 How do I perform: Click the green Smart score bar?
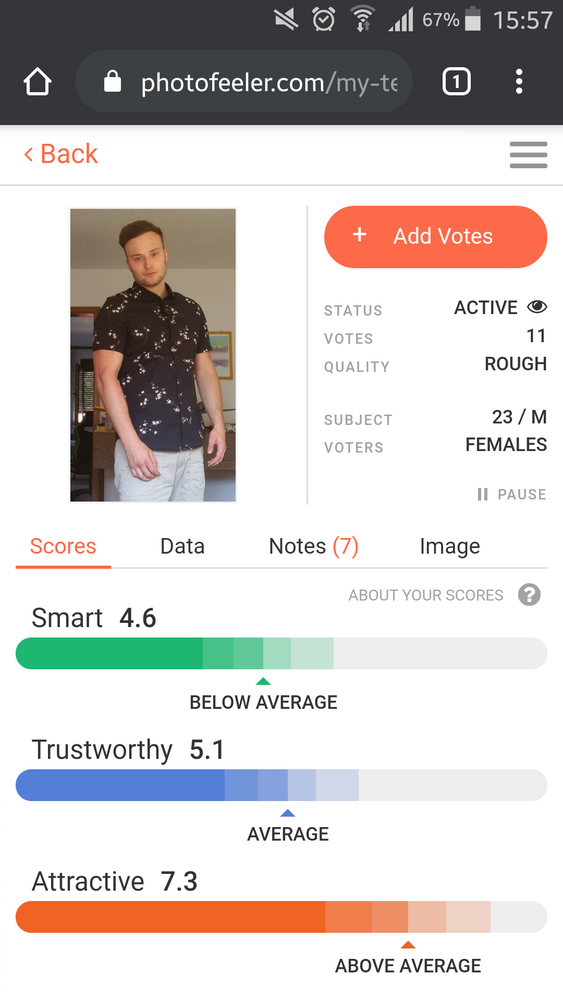point(281,653)
